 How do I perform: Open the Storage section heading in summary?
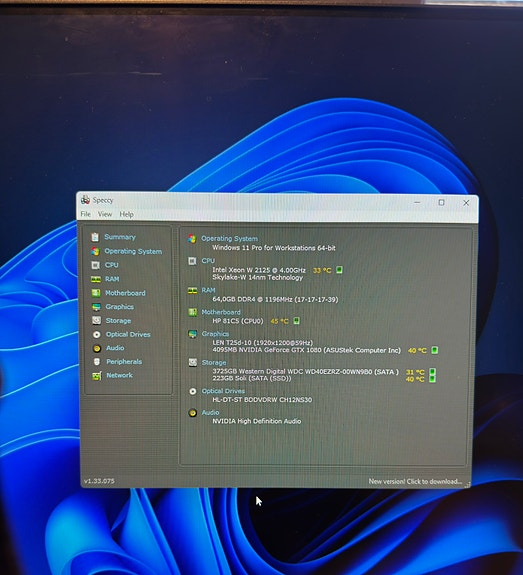[214, 363]
